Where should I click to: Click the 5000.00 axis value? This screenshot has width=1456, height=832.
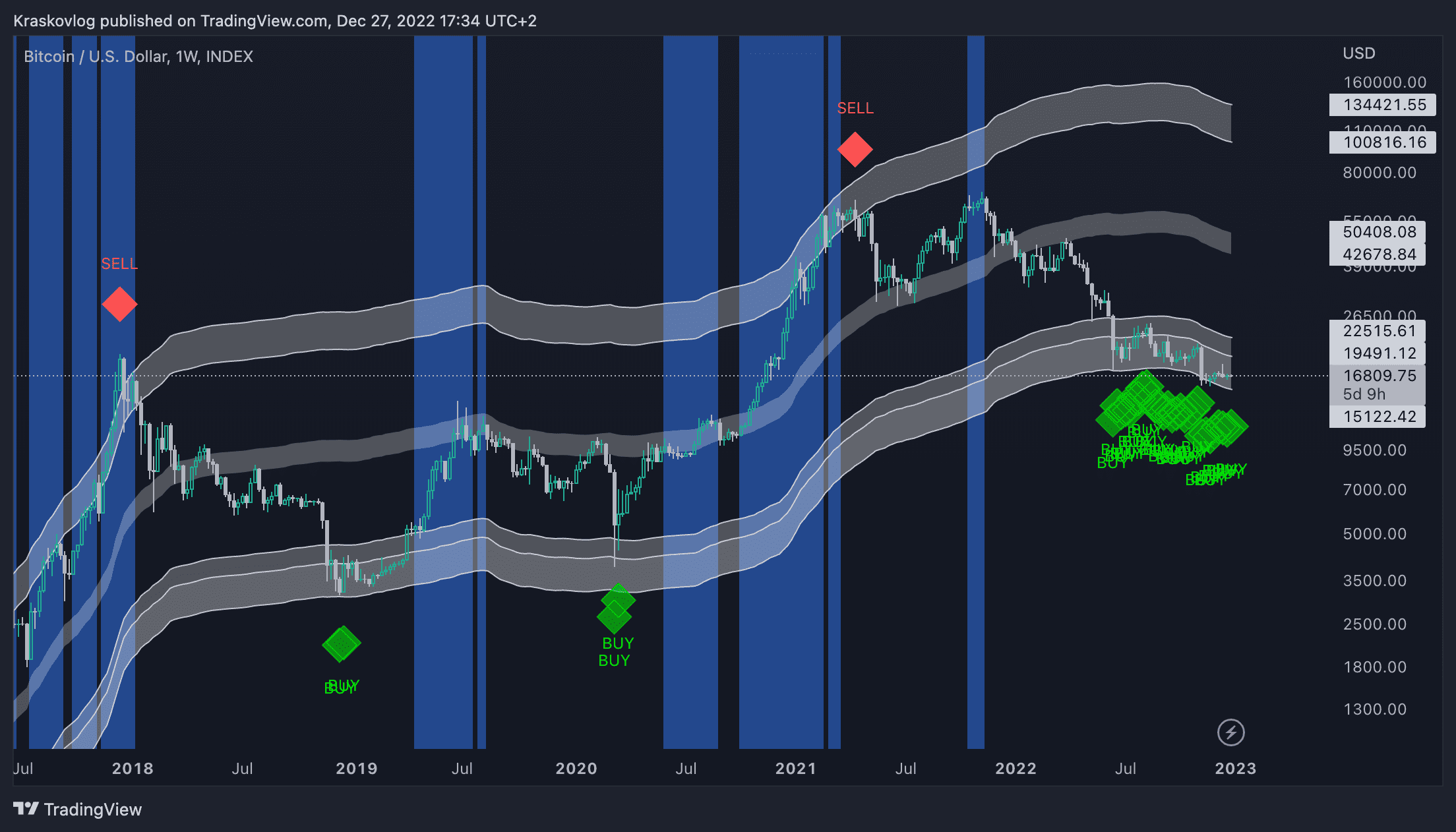click(1375, 534)
